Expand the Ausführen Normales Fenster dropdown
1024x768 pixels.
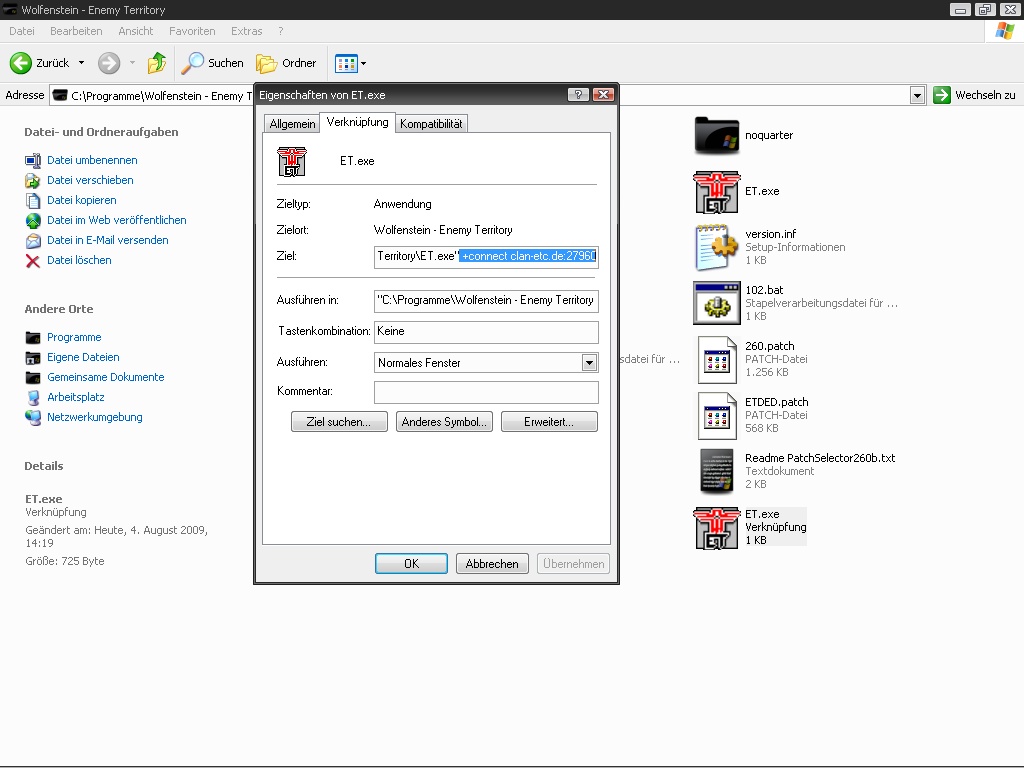point(589,363)
